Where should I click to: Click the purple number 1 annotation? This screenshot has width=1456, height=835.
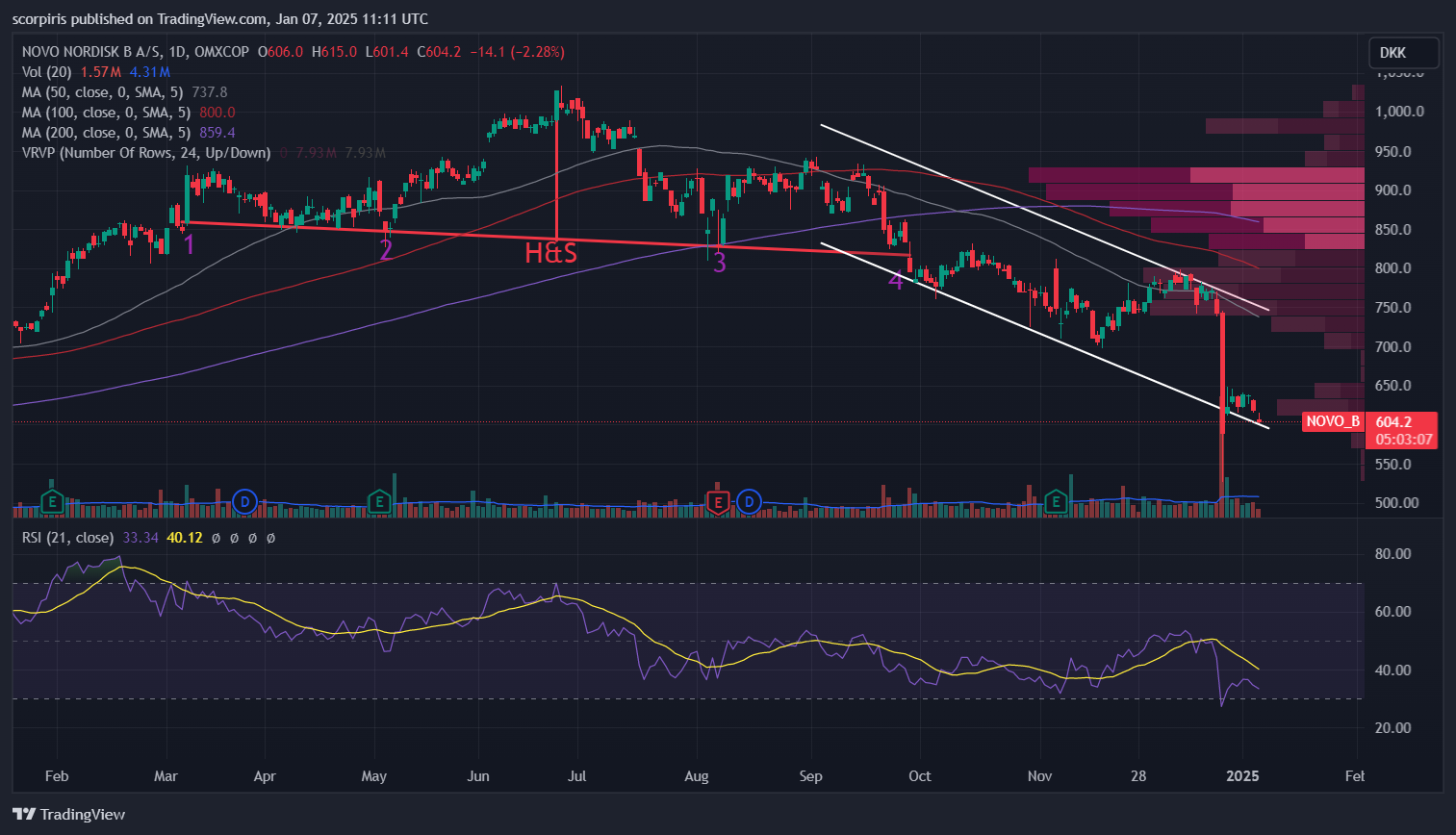(x=190, y=244)
